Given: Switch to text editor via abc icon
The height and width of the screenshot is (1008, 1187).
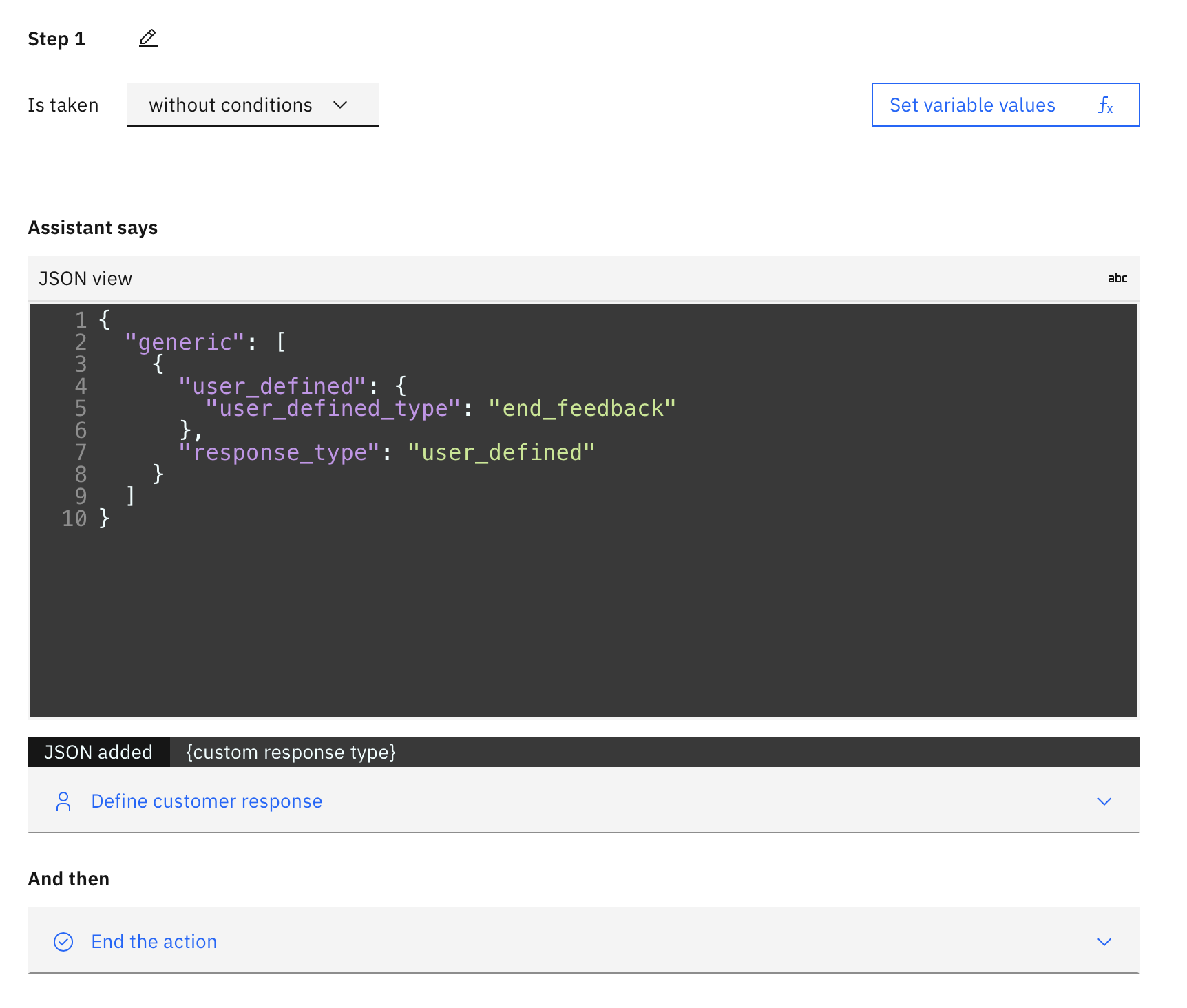Looking at the screenshot, I should (x=1117, y=278).
